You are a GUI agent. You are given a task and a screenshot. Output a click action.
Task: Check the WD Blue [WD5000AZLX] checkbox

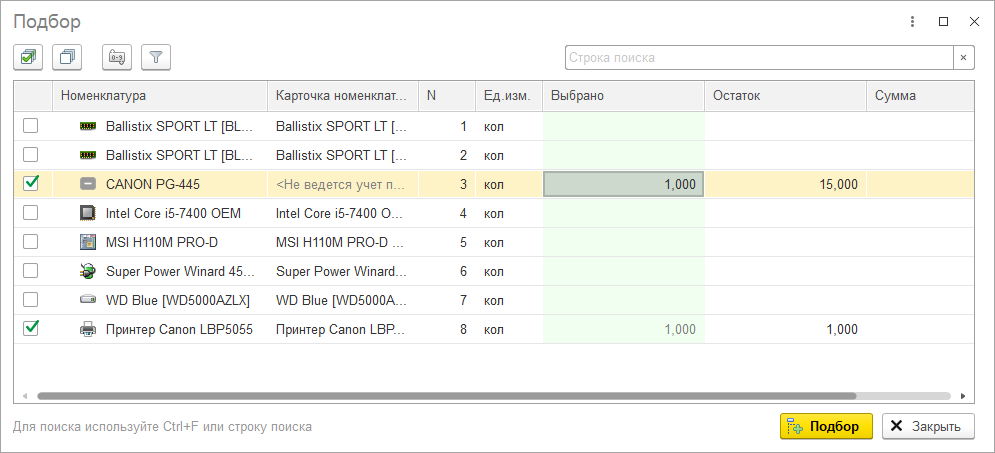click(31, 299)
